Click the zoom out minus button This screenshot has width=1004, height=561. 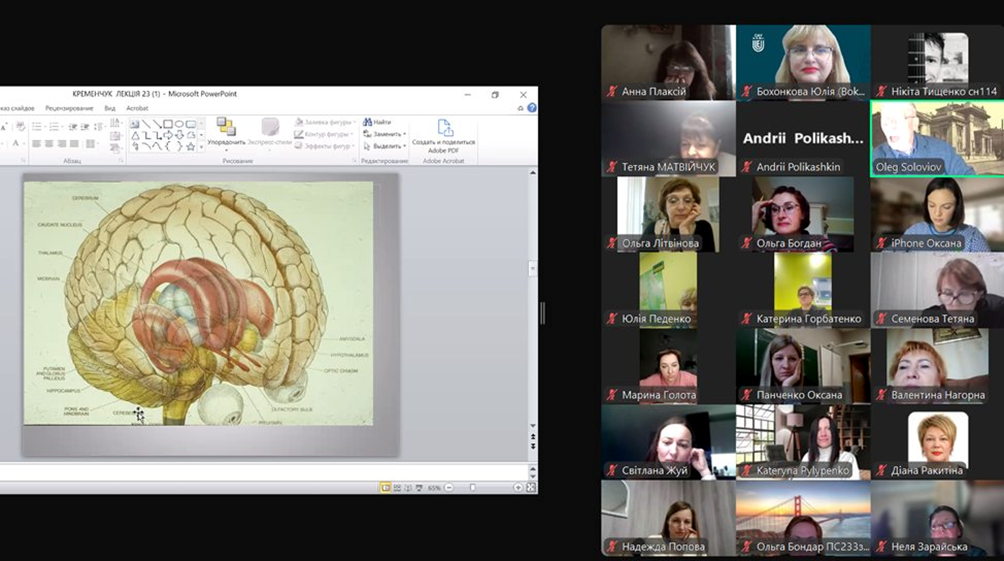(446, 487)
